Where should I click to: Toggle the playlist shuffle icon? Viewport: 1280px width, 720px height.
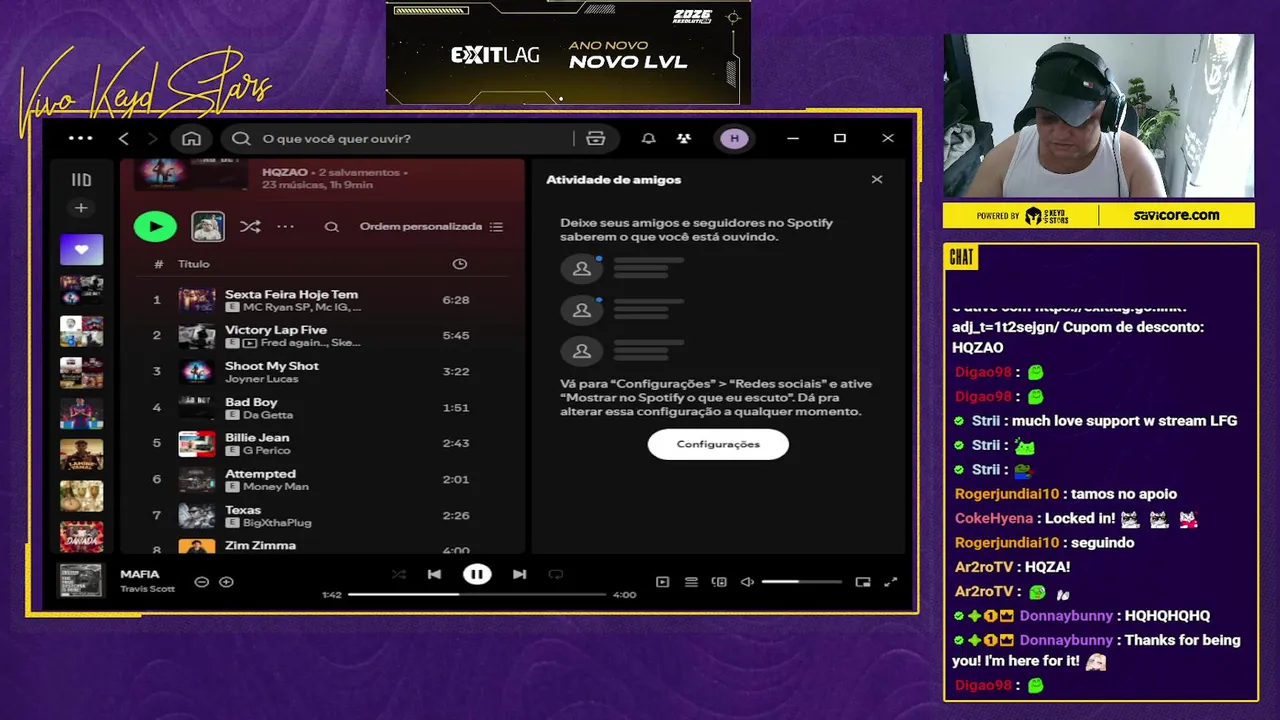click(250, 227)
